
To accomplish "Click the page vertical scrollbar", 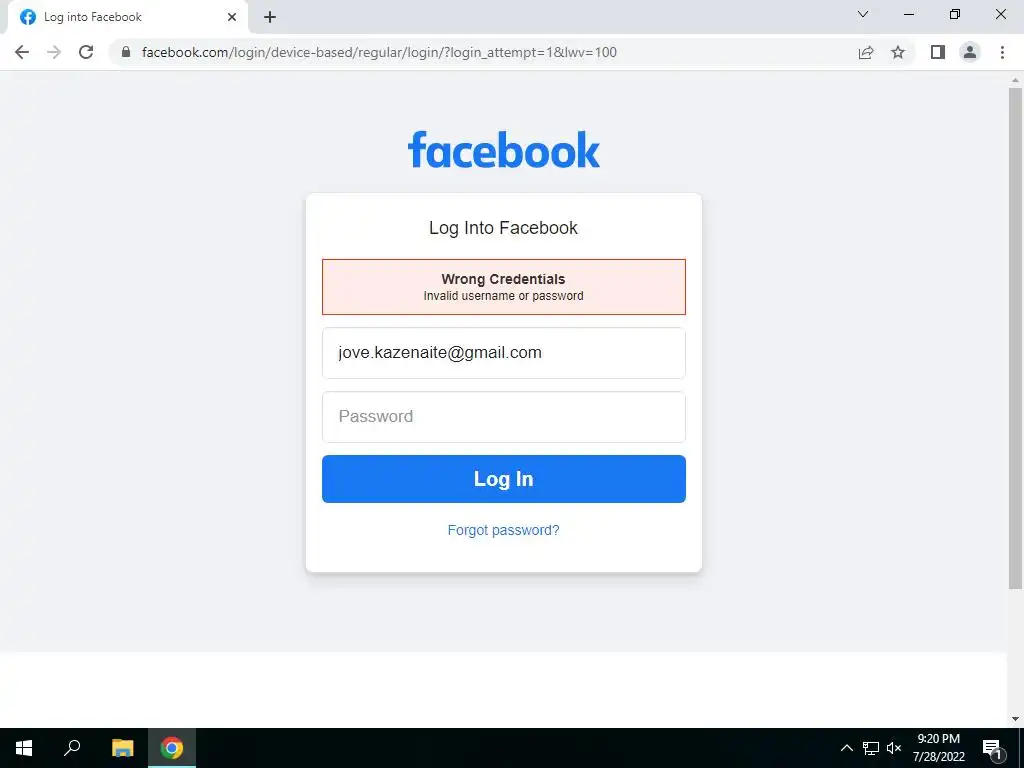I will point(1015,337).
